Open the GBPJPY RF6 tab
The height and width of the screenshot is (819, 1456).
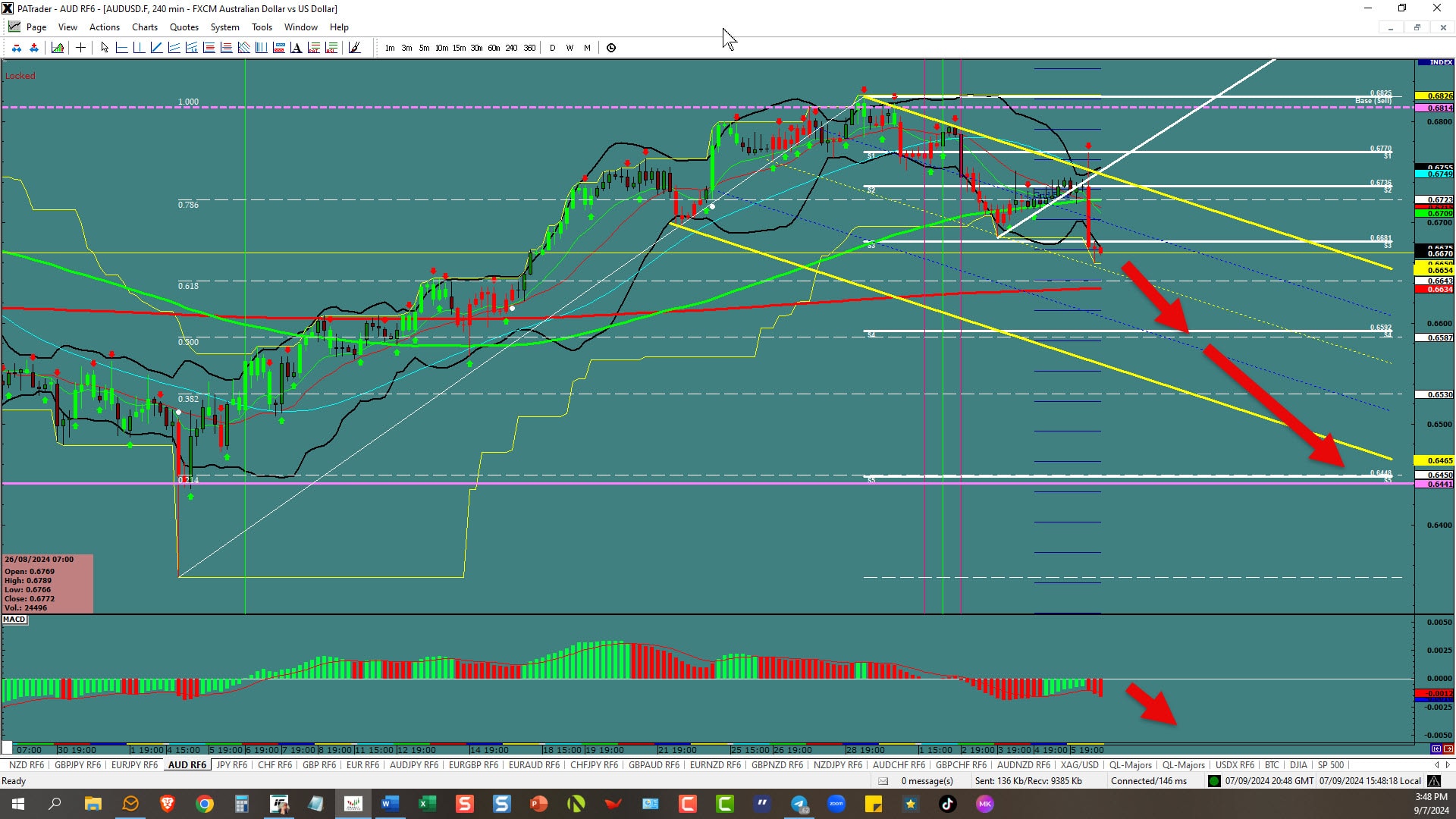click(x=77, y=765)
